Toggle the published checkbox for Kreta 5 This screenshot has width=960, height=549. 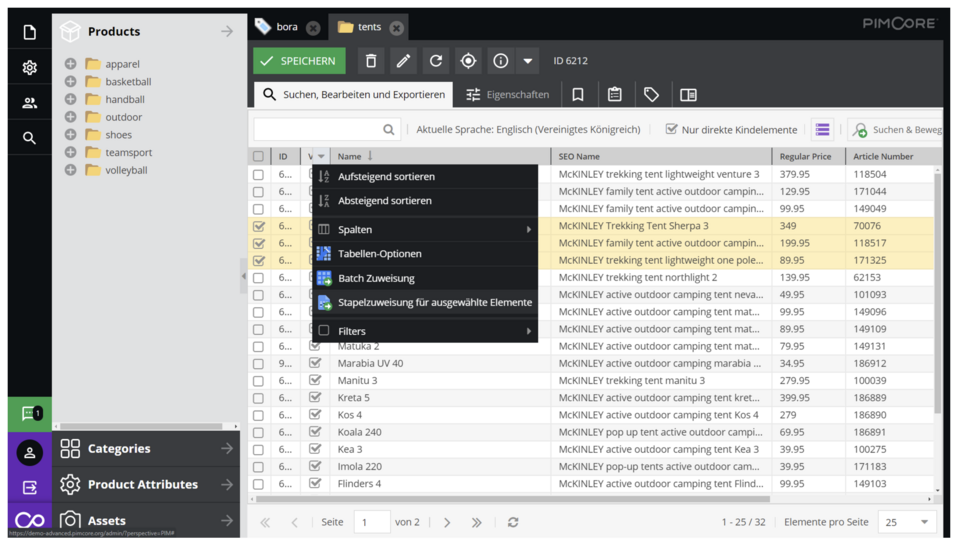[315, 397]
